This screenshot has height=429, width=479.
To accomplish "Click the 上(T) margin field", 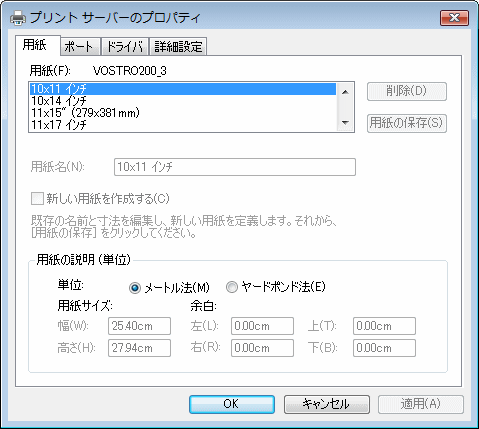I will (384, 326).
